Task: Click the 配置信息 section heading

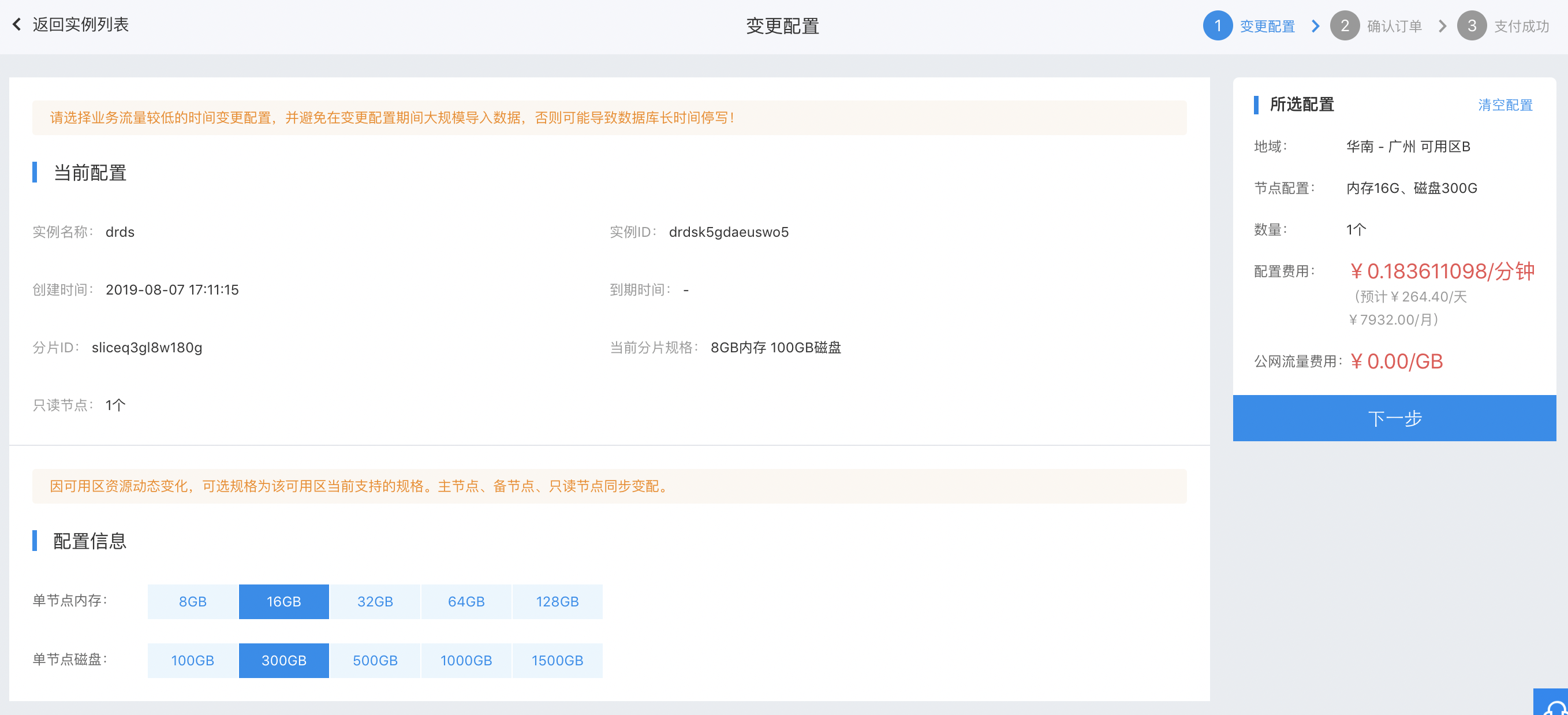Action: pos(90,541)
